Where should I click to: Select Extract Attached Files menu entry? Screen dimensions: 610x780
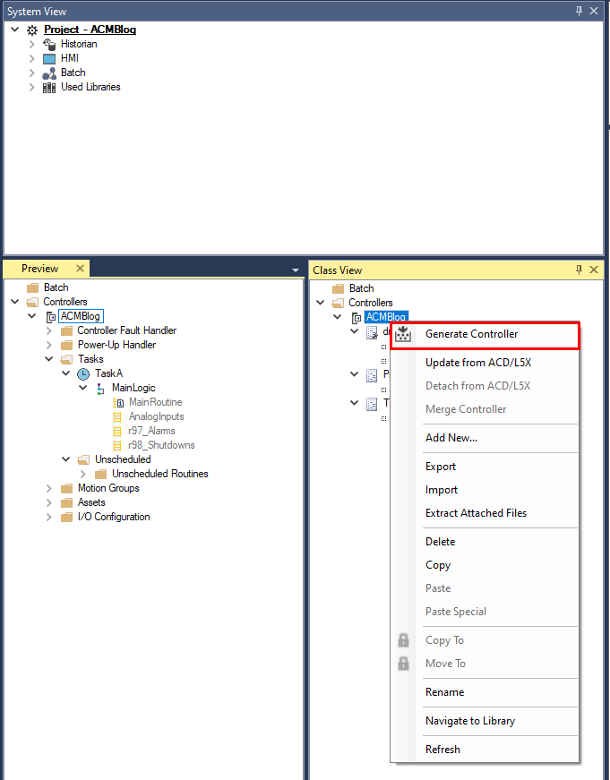475,513
